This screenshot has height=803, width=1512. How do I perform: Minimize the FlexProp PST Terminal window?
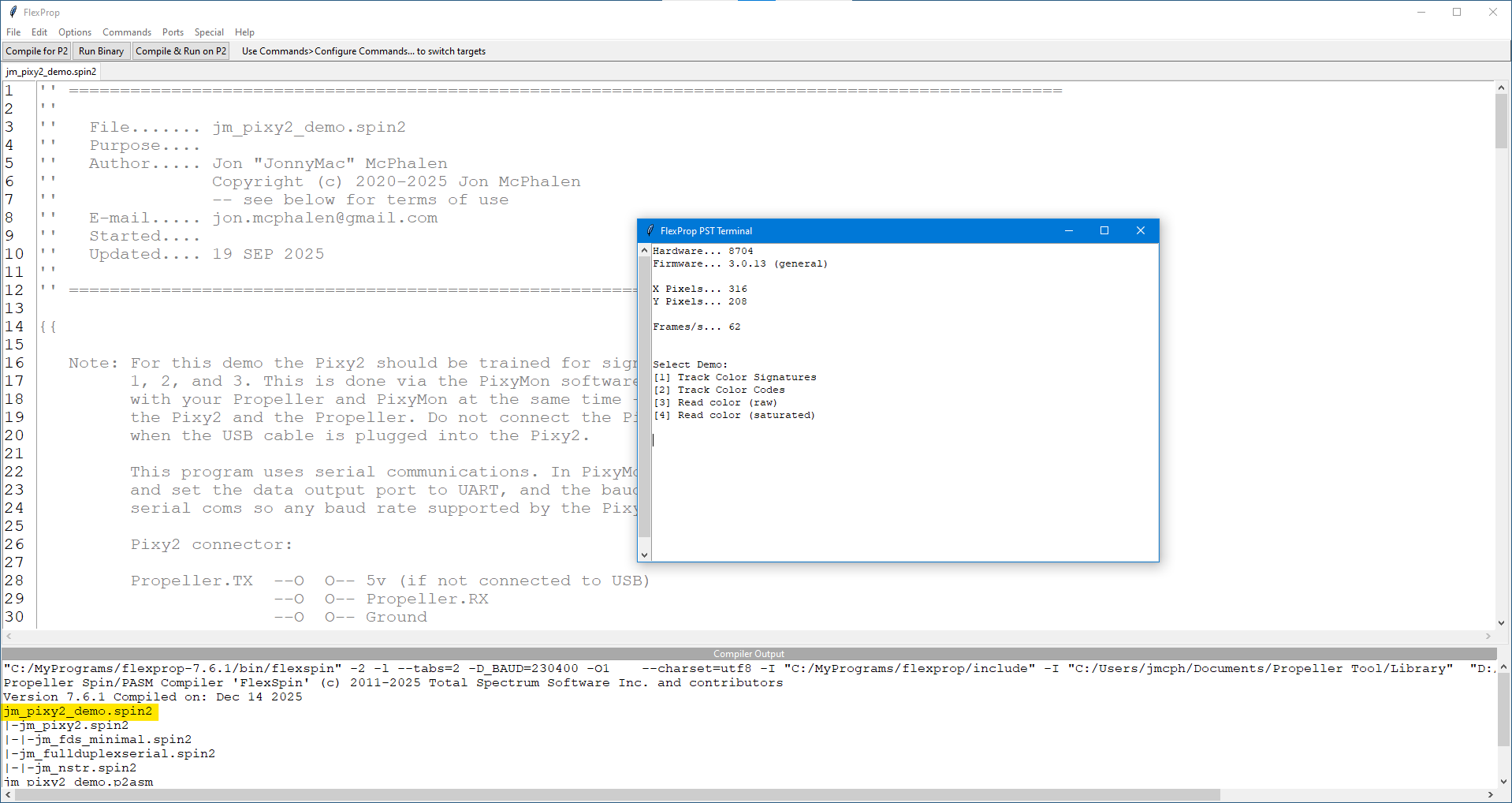1068,230
